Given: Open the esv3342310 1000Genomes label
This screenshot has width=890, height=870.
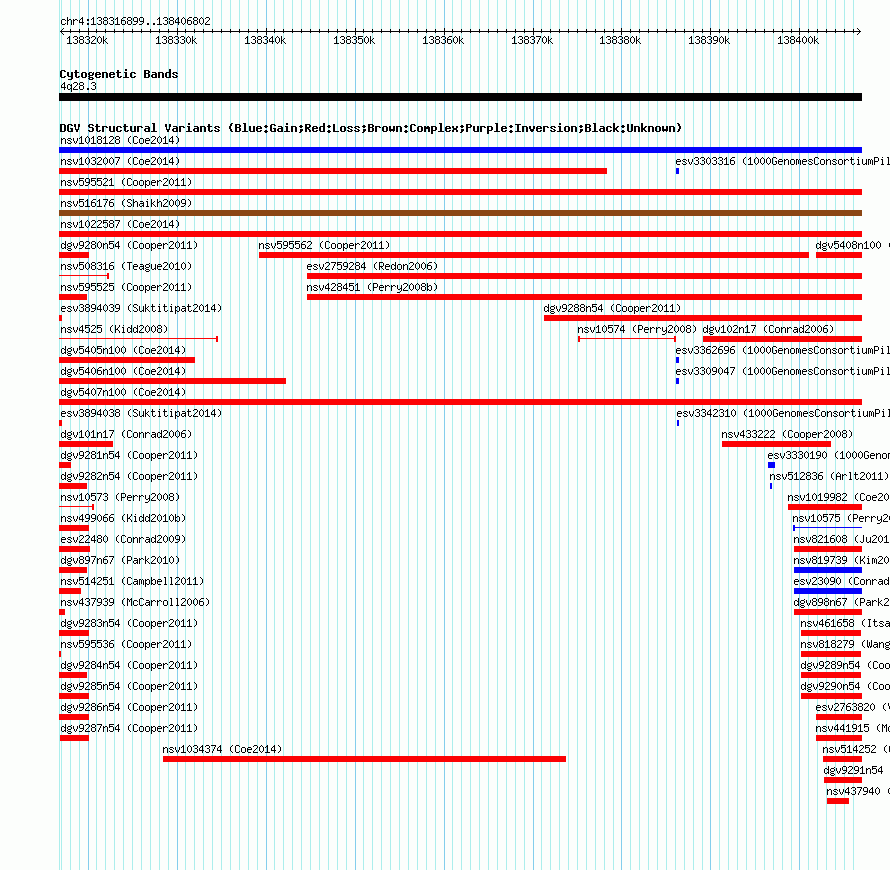Looking at the screenshot, I should click(783, 413).
